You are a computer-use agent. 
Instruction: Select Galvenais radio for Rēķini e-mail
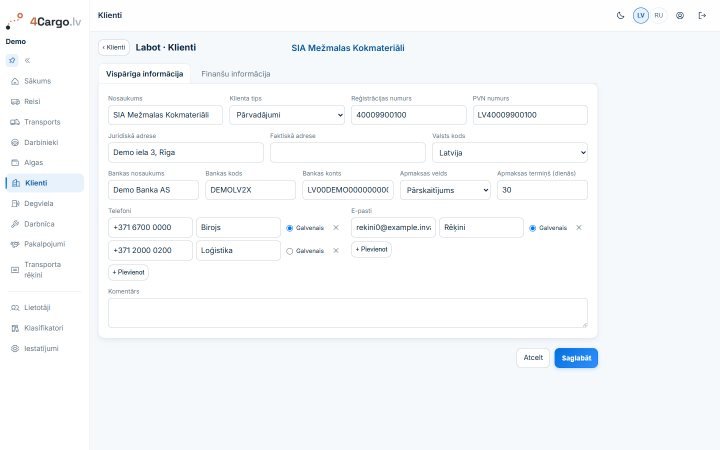(533, 228)
